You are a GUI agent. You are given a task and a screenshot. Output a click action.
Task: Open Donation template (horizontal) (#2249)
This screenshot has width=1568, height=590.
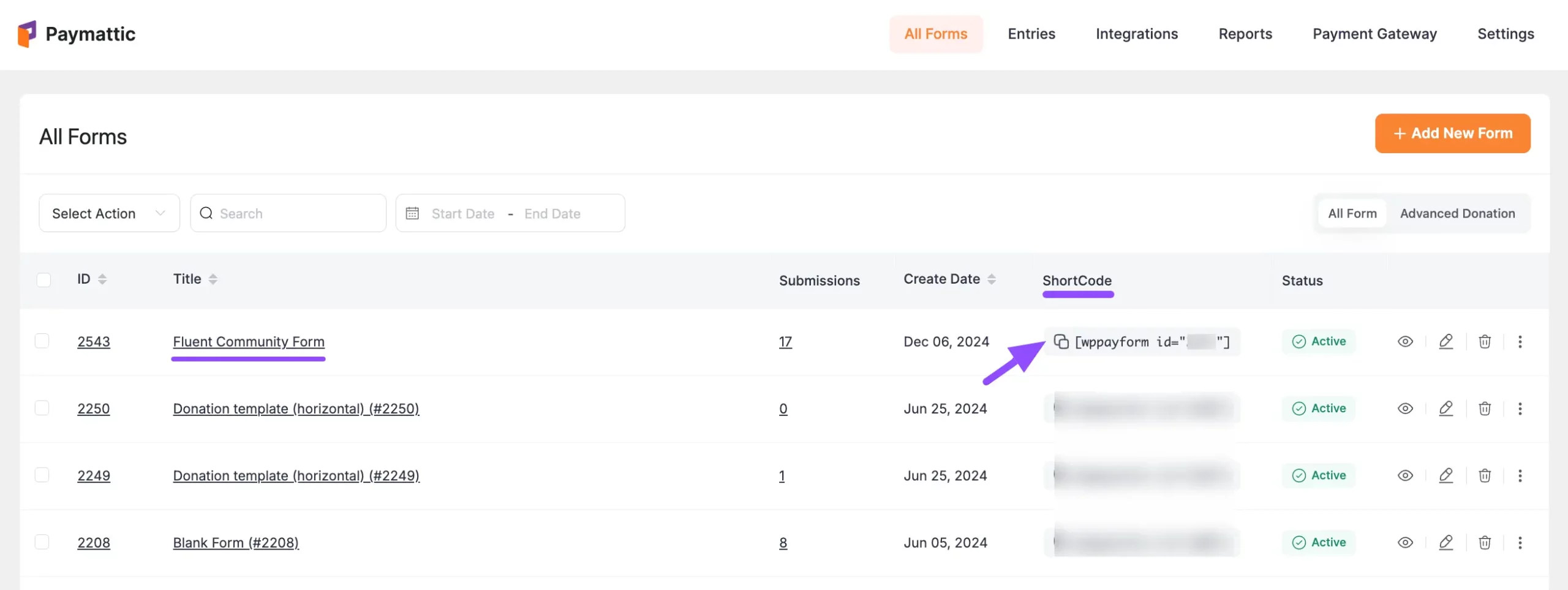pos(296,475)
